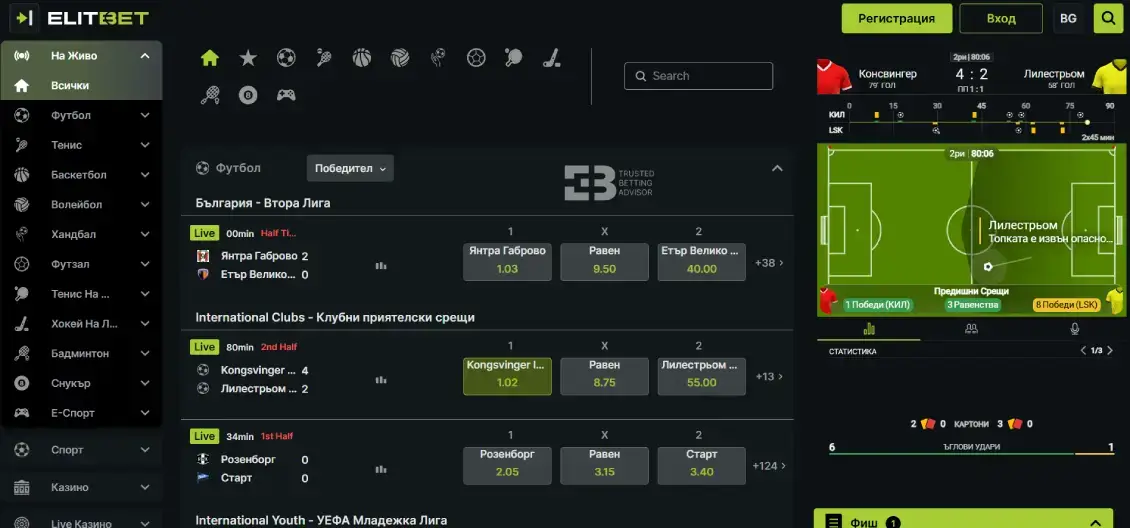1130x528 pixels.
Task: Show +124 more markets for Розенборг match
Action: [x=769, y=466]
